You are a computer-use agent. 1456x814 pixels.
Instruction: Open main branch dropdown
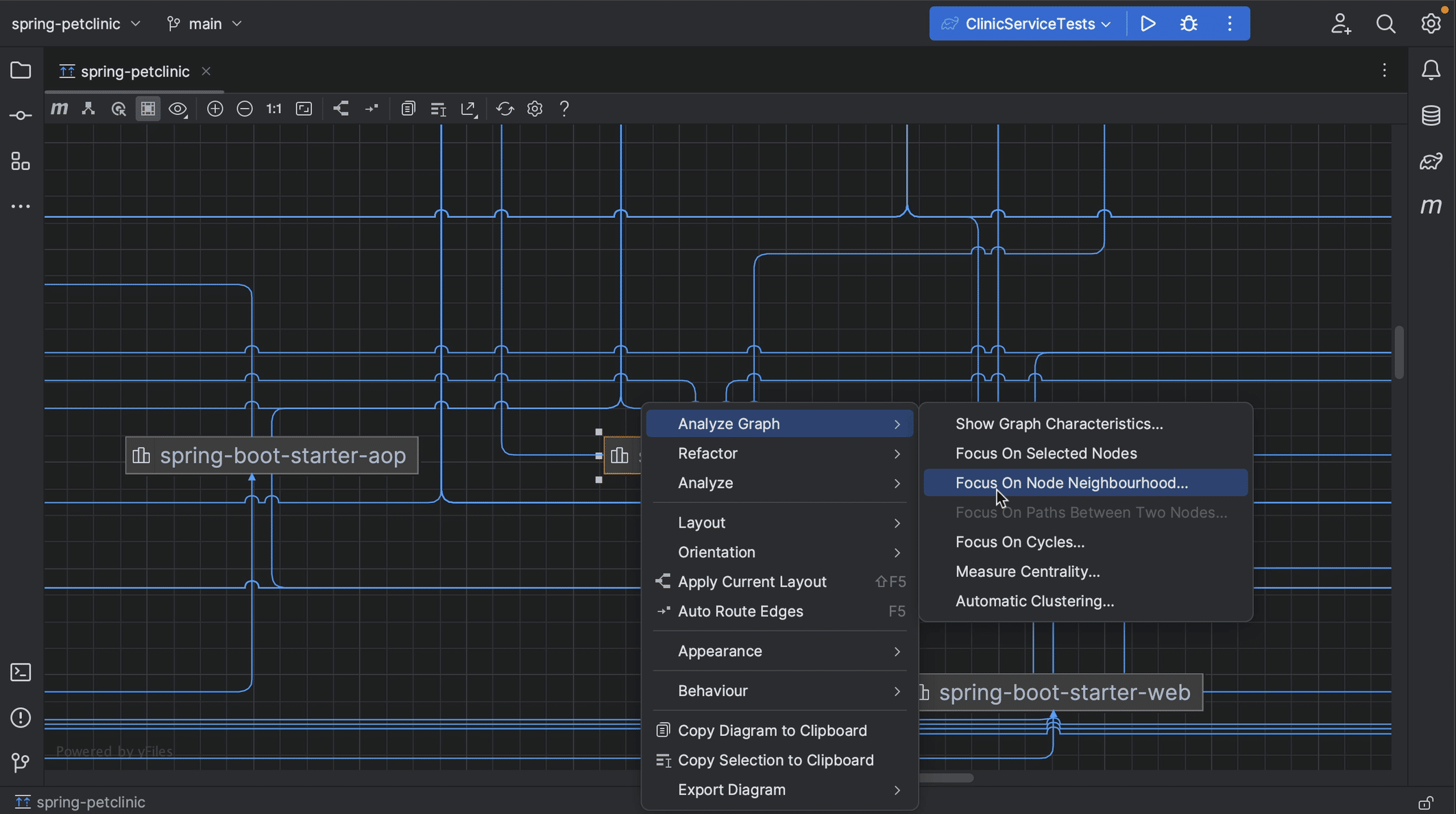(x=204, y=24)
